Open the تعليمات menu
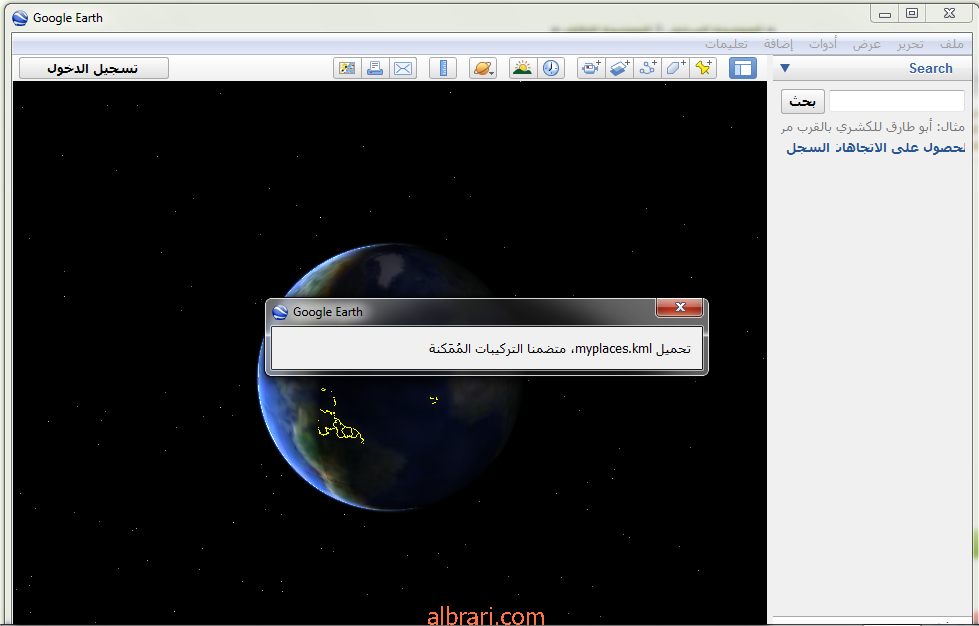This screenshot has height=626, width=979. [726, 44]
